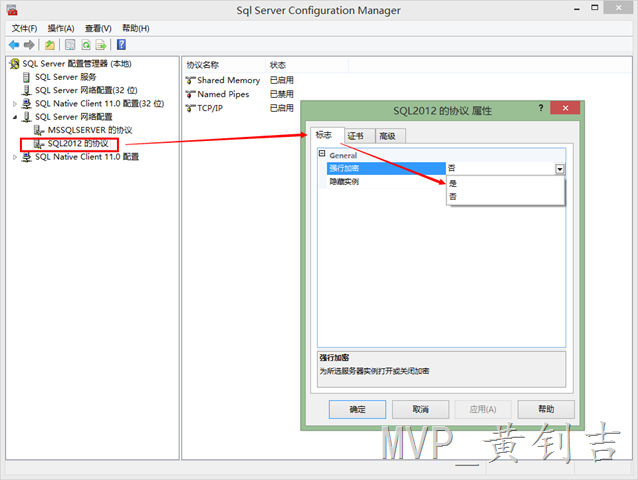Click the Named Pipes protocol icon
This screenshot has height=480, width=638.
(x=190, y=94)
